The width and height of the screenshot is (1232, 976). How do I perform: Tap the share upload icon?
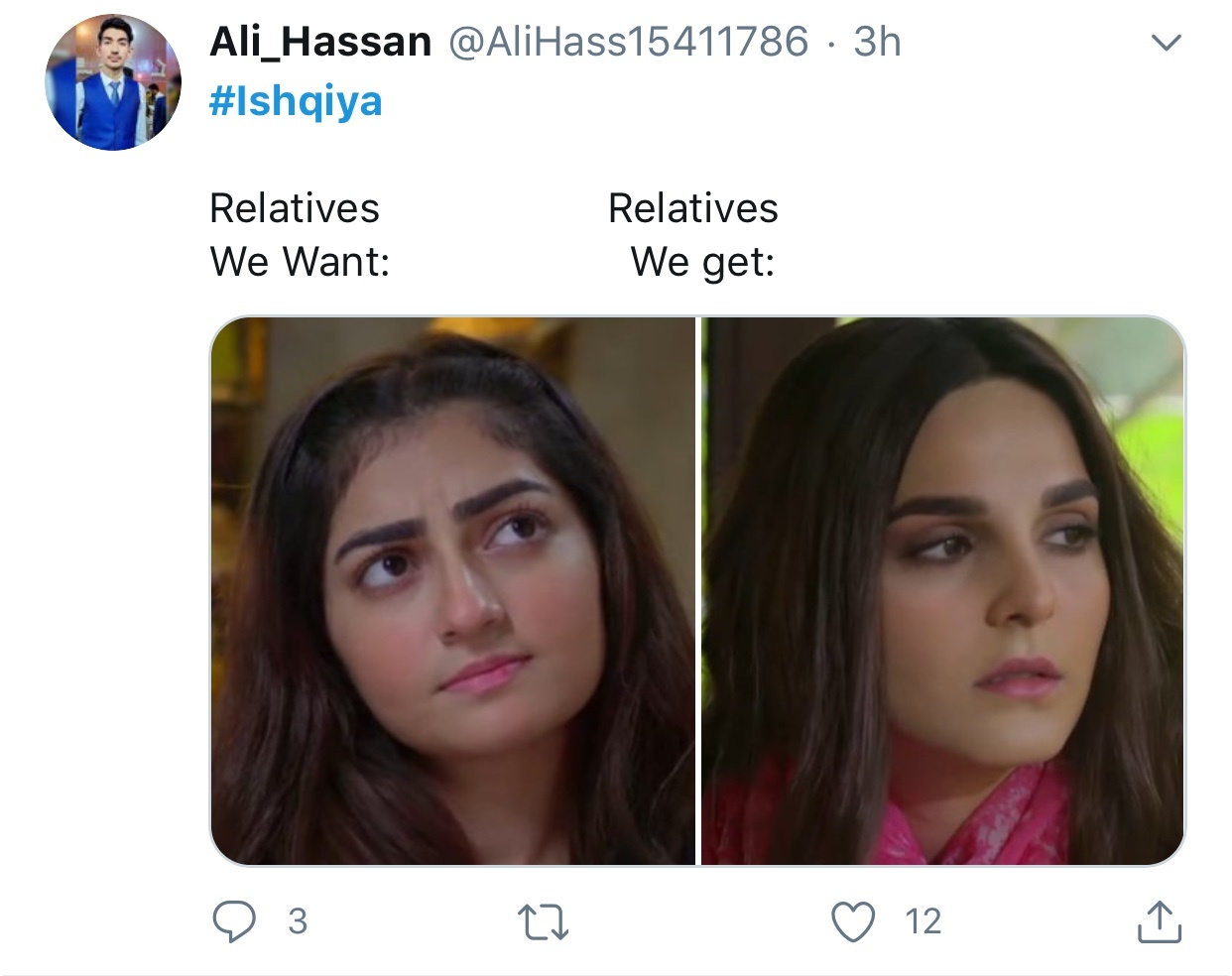click(x=1159, y=921)
